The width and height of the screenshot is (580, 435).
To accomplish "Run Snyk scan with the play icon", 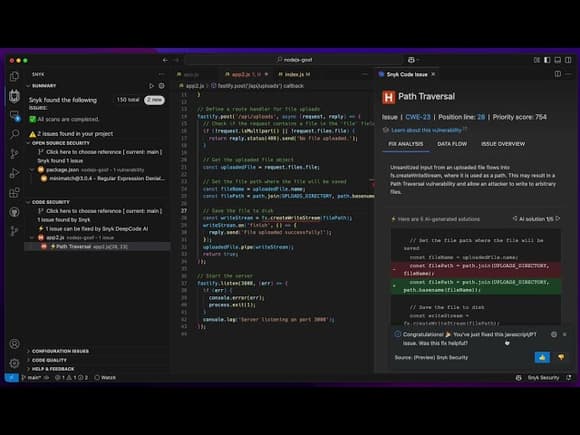I will pyautogui.click(x=151, y=86).
